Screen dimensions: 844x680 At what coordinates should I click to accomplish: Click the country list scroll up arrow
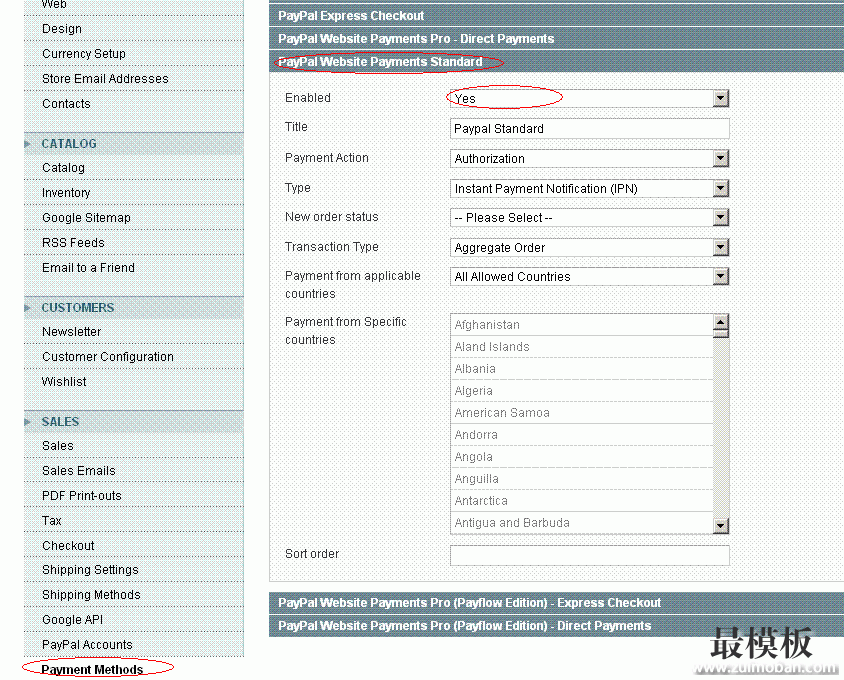[x=721, y=322]
